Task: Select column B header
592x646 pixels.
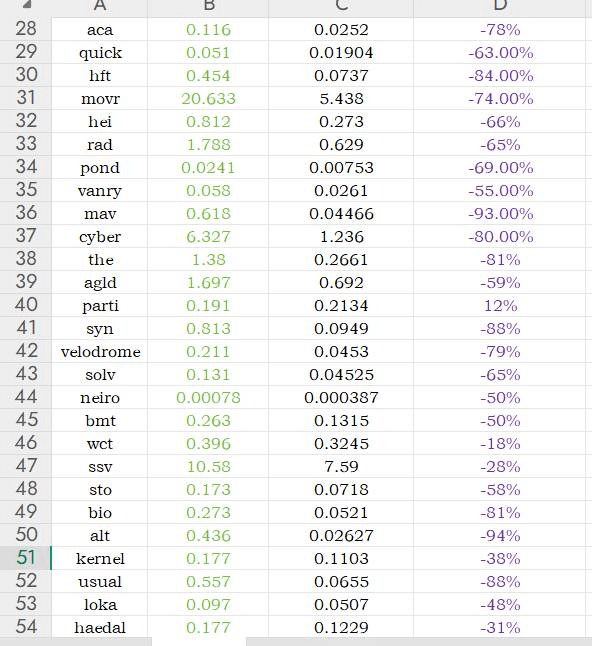Action: pyautogui.click(x=208, y=6)
